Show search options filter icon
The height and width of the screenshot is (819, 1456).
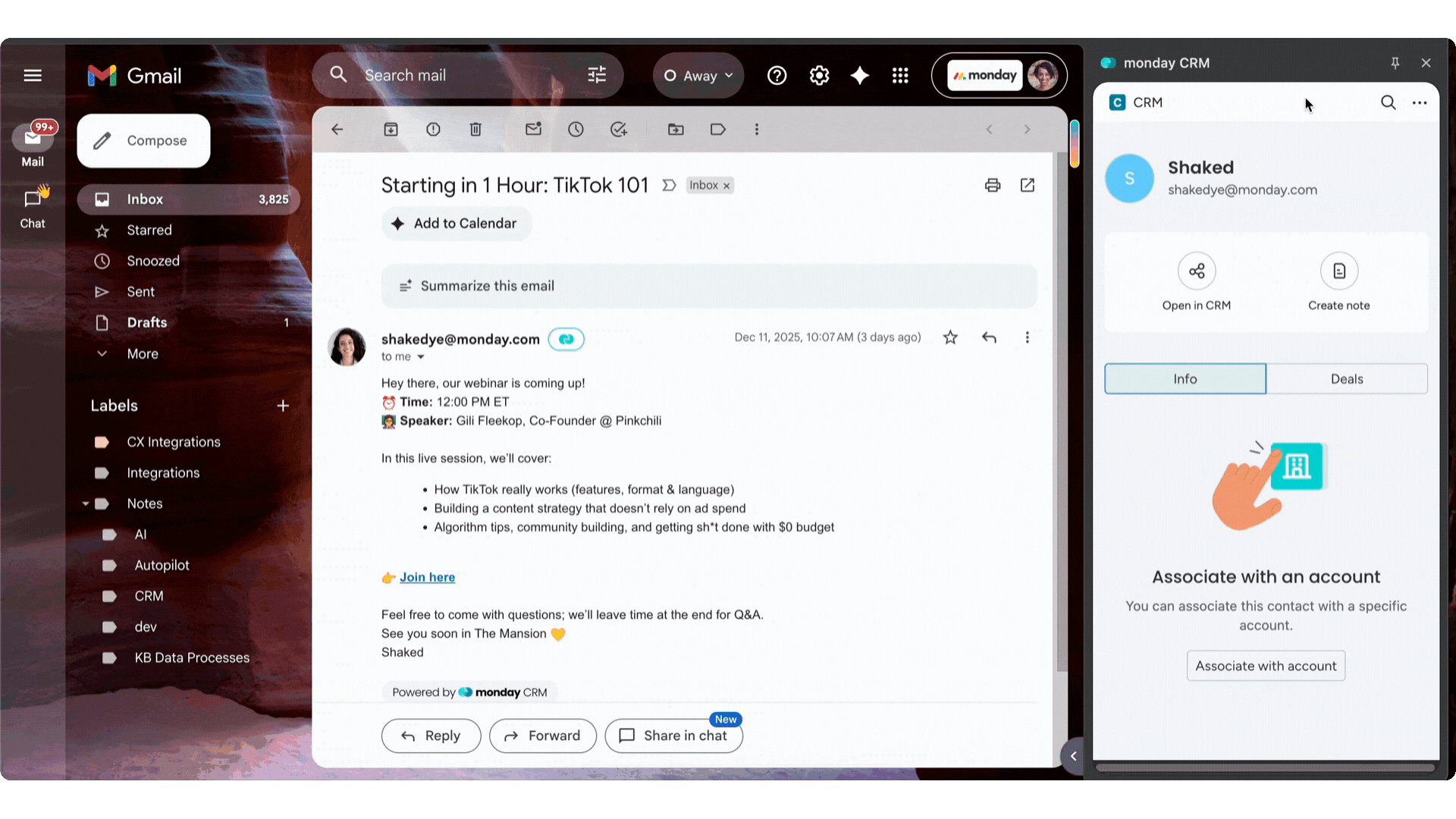pyautogui.click(x=597, y=75)
